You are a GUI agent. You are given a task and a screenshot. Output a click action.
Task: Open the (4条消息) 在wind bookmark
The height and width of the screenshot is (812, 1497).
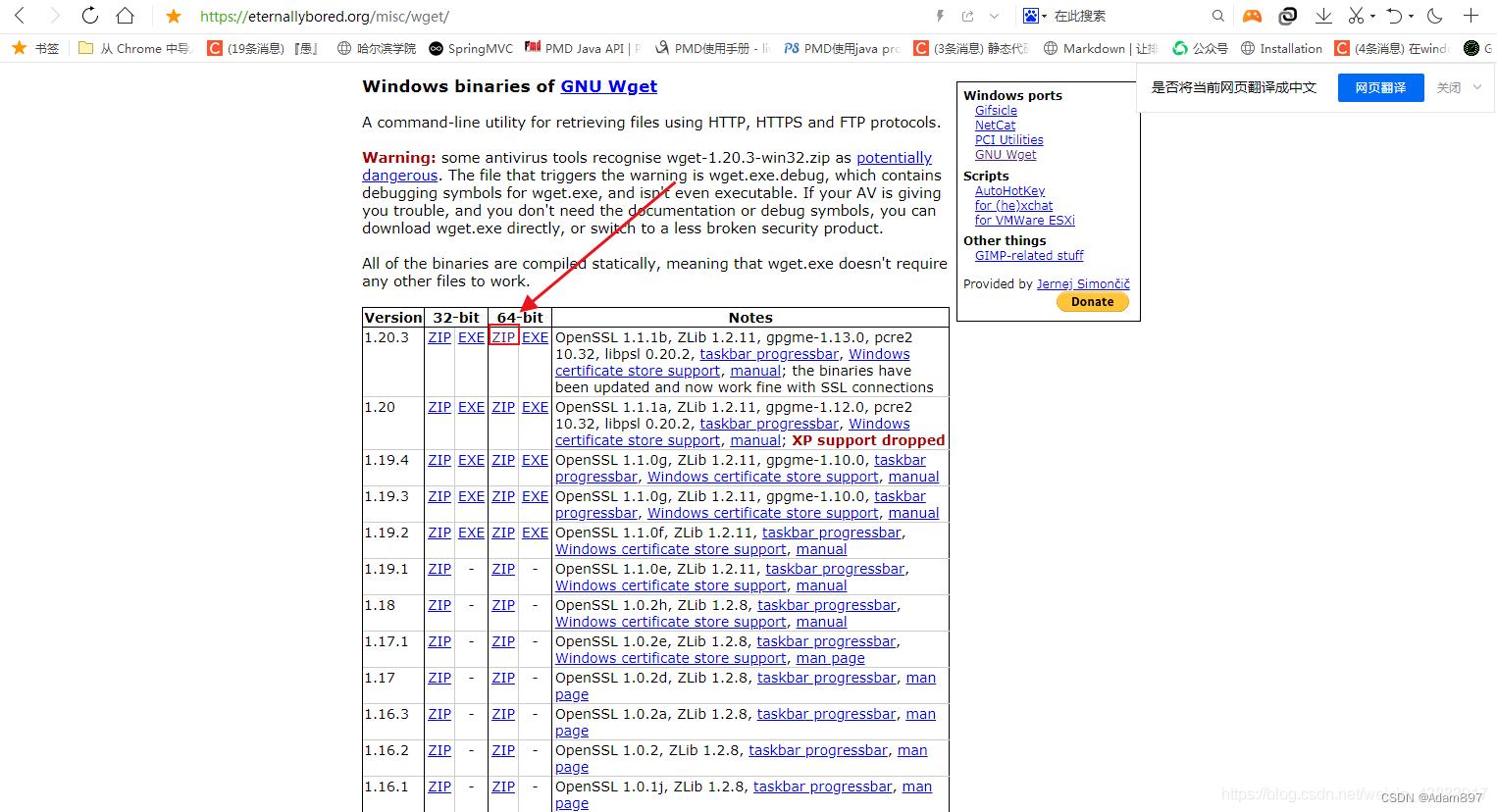click(1392, 48)
